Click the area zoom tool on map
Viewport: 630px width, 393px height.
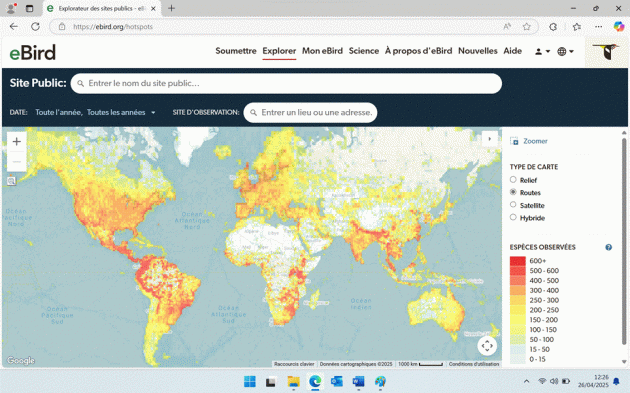point(11,181)
